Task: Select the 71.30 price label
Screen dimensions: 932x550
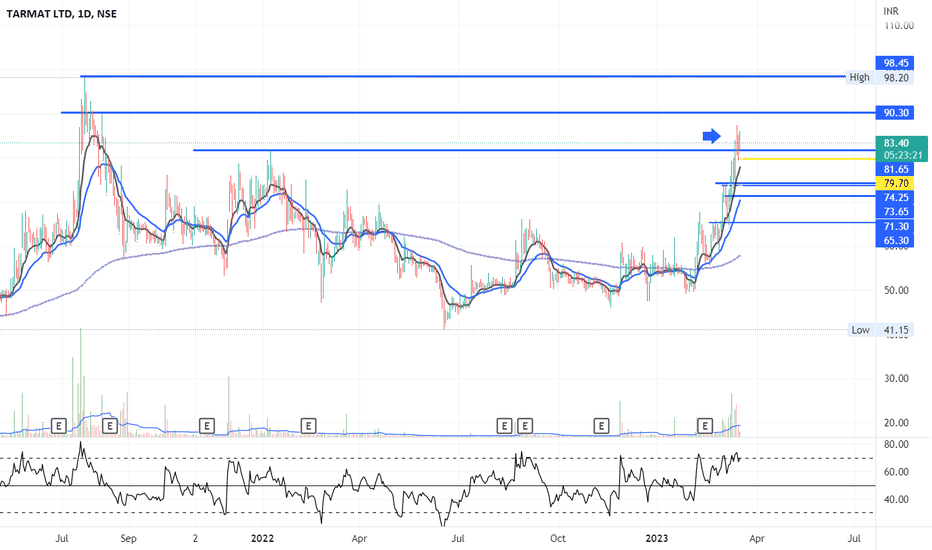Action: click(x=895, y=227)
